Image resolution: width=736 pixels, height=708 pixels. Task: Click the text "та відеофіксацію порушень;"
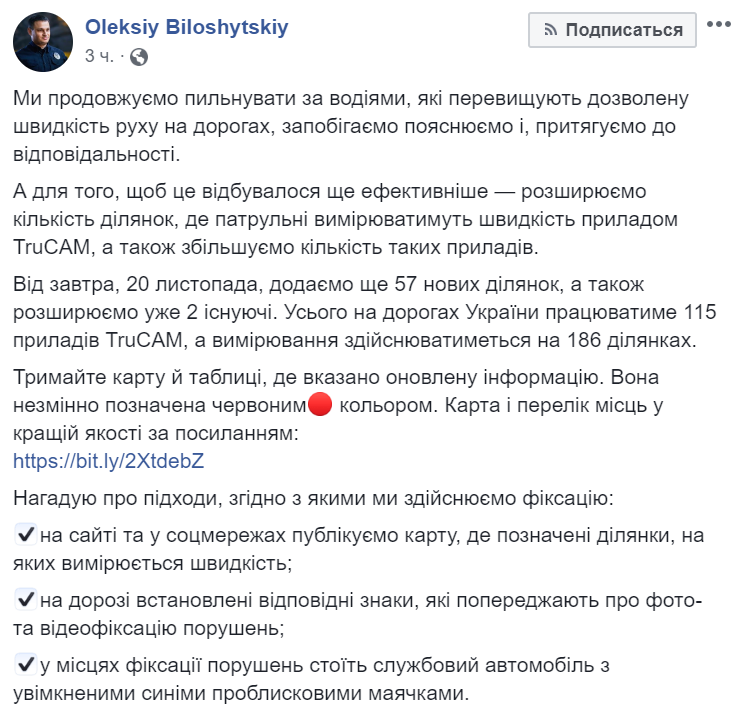(151, 628)
